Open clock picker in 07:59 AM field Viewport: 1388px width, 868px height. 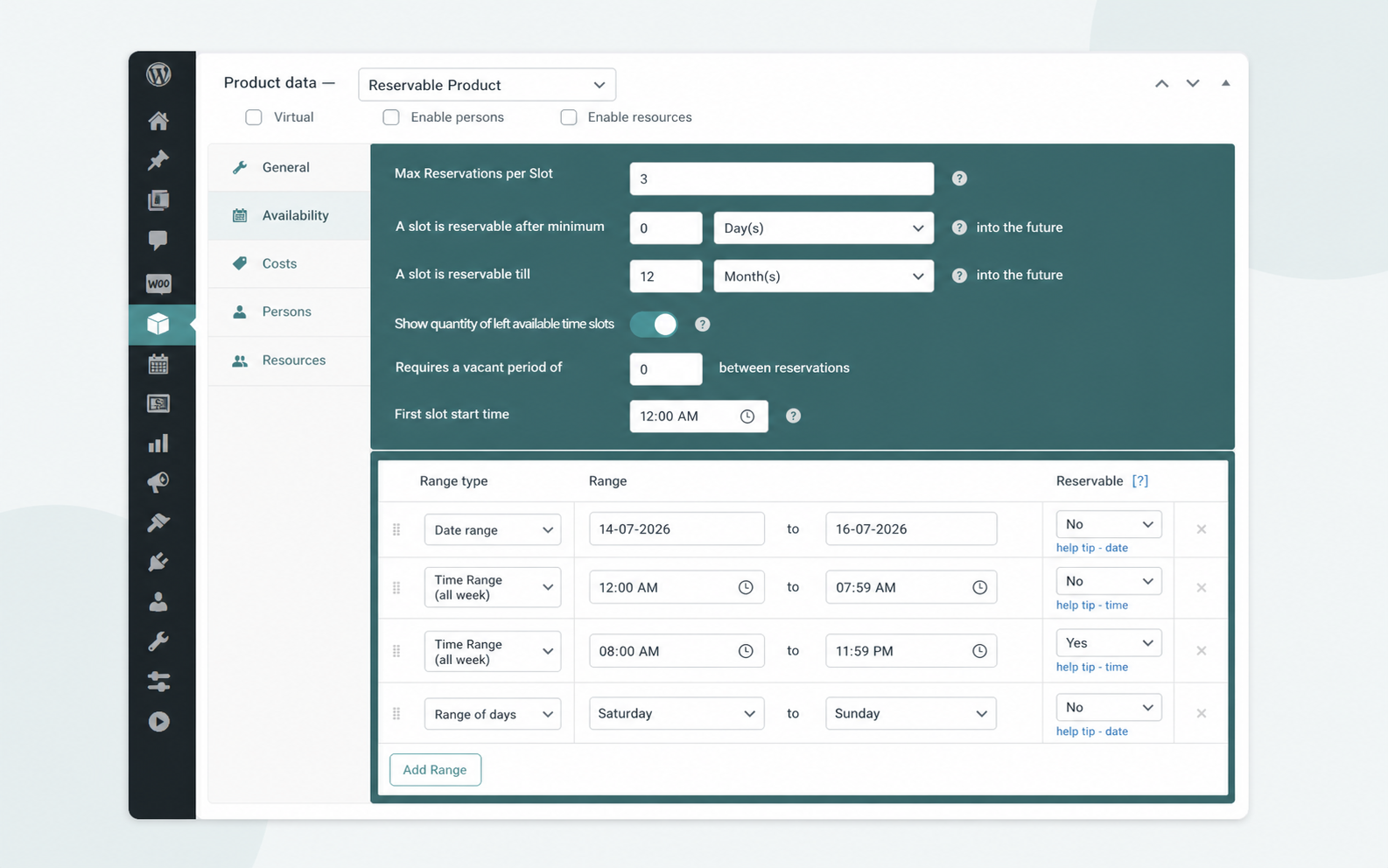pyautogui.click(x=979, y=587)
